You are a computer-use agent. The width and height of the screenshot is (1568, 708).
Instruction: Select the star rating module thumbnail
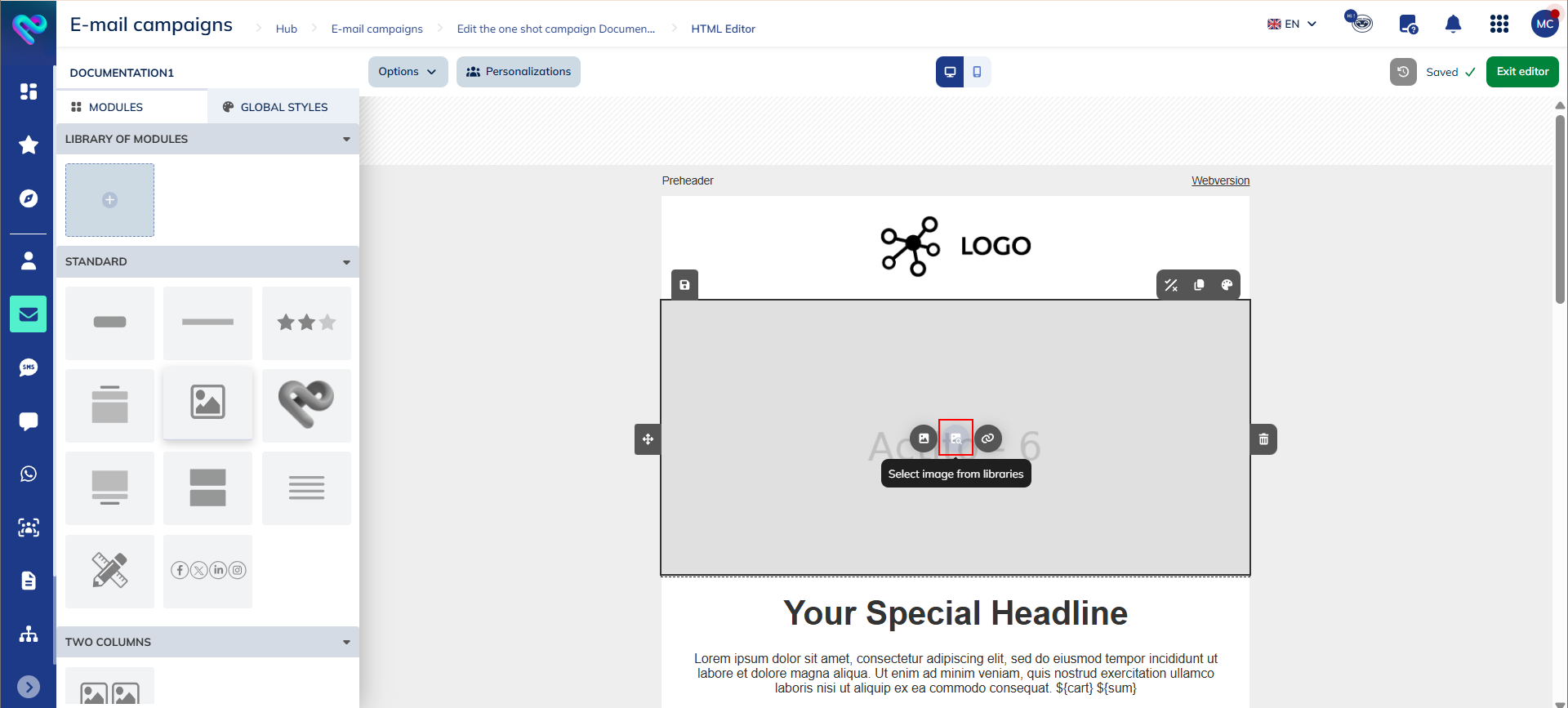tap(306, 323)
